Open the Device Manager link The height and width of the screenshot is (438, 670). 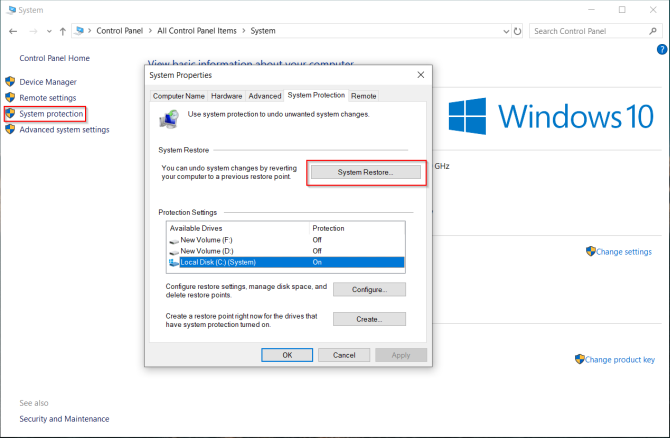[48, 82]
